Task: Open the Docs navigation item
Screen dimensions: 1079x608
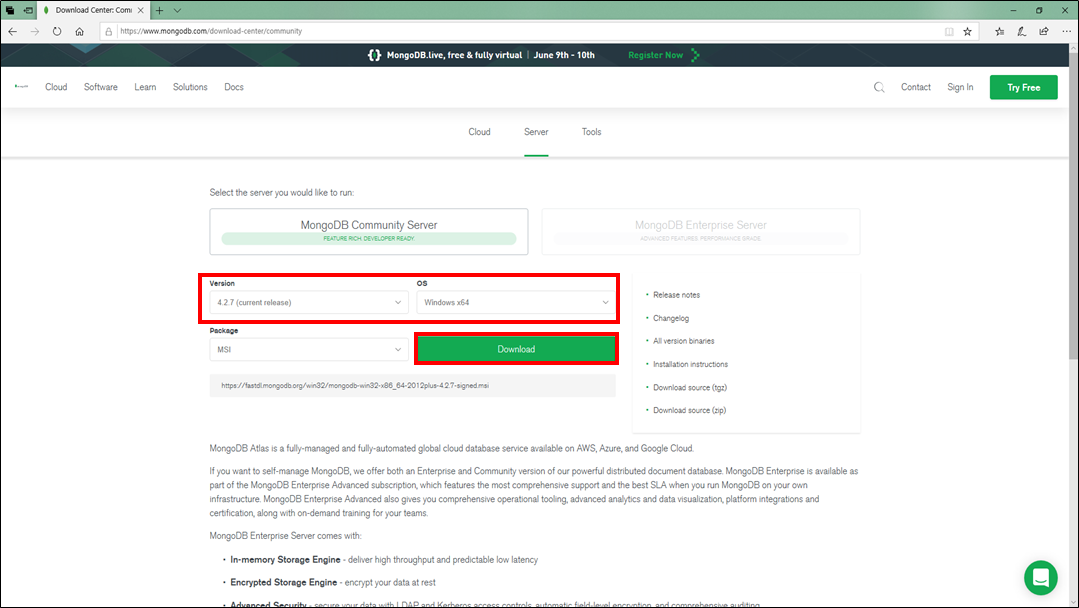Action: (x=234, y=87)
